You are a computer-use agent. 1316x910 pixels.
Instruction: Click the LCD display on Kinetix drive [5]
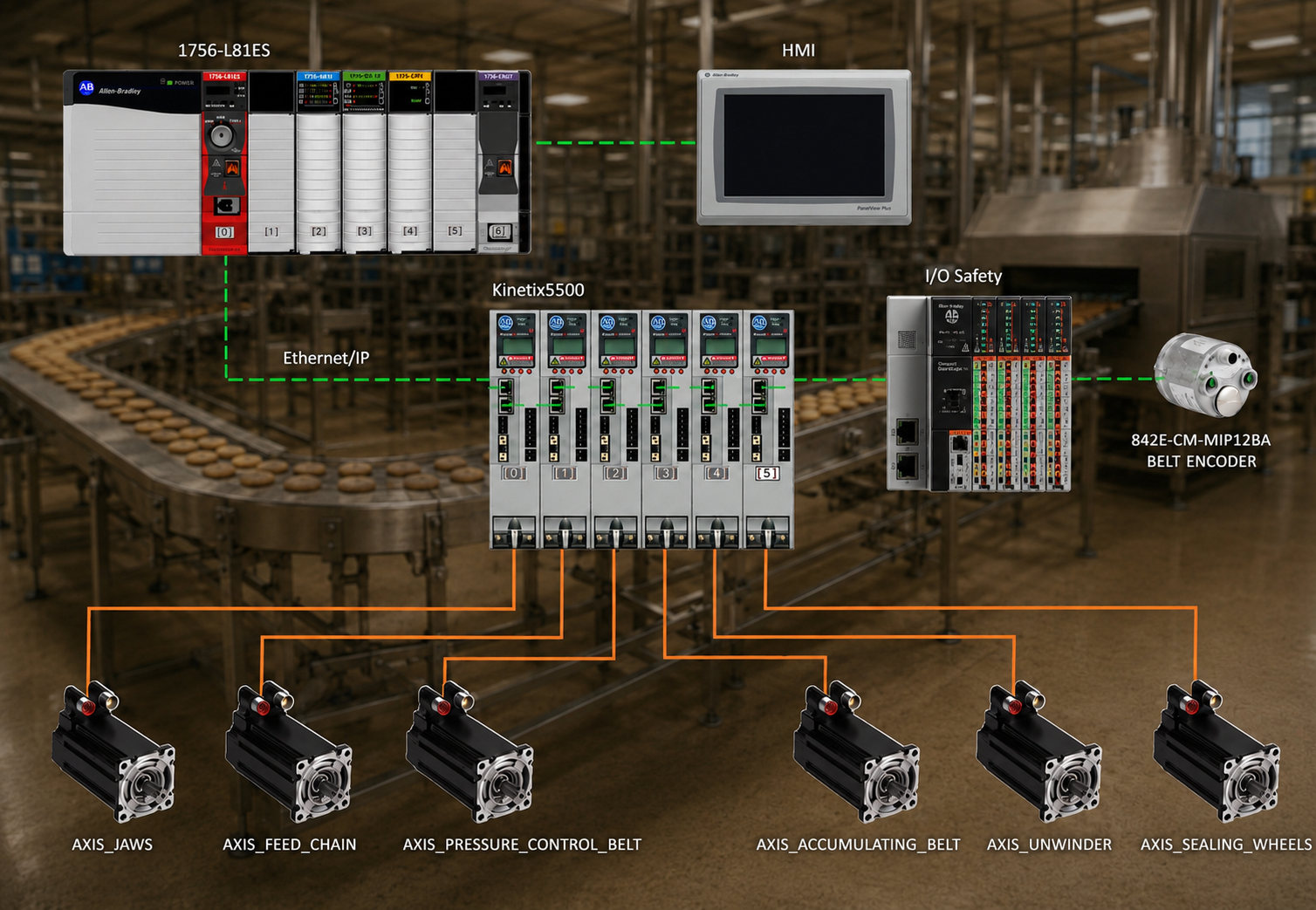tap(770, 346)
